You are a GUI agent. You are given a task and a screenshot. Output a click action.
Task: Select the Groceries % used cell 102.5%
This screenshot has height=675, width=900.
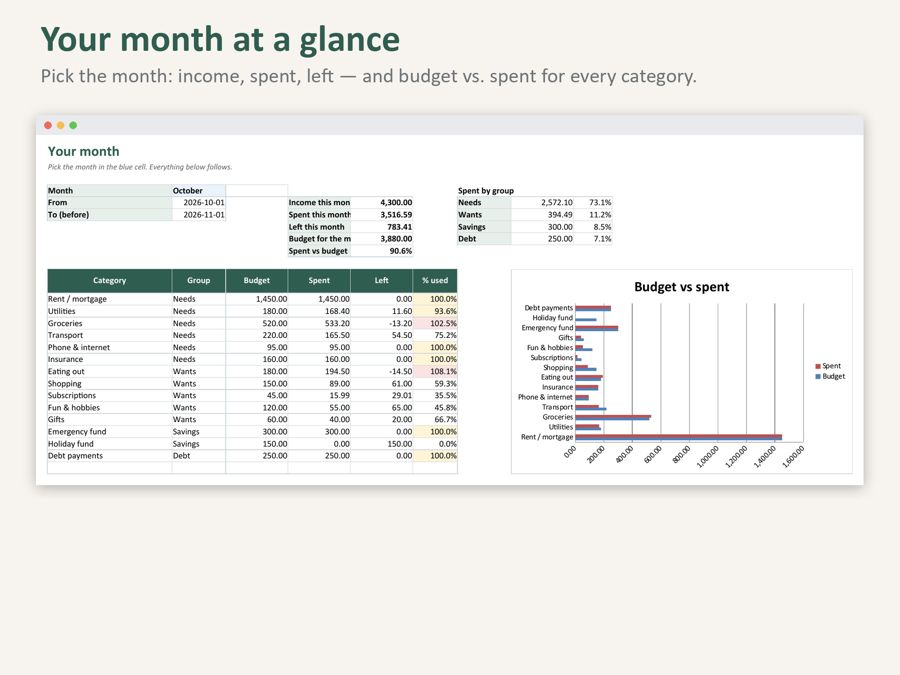[435, 323]
